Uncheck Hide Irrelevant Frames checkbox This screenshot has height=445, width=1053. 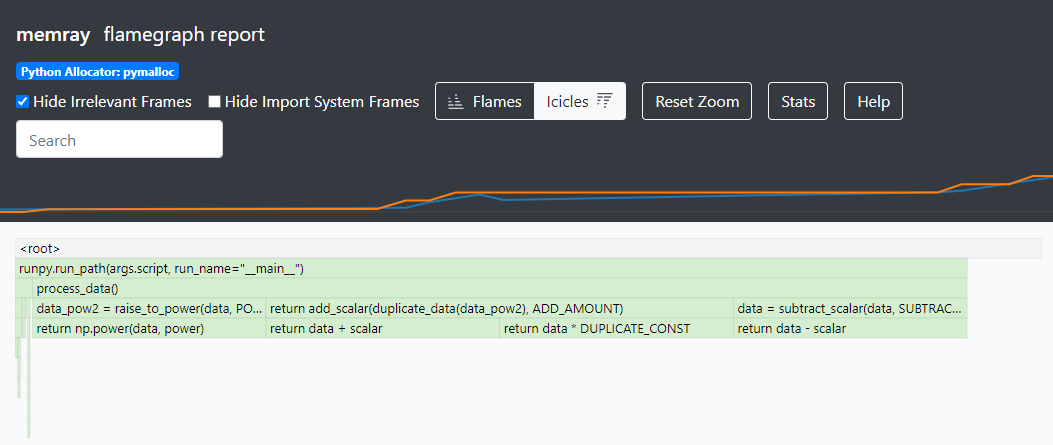point(23,102)
